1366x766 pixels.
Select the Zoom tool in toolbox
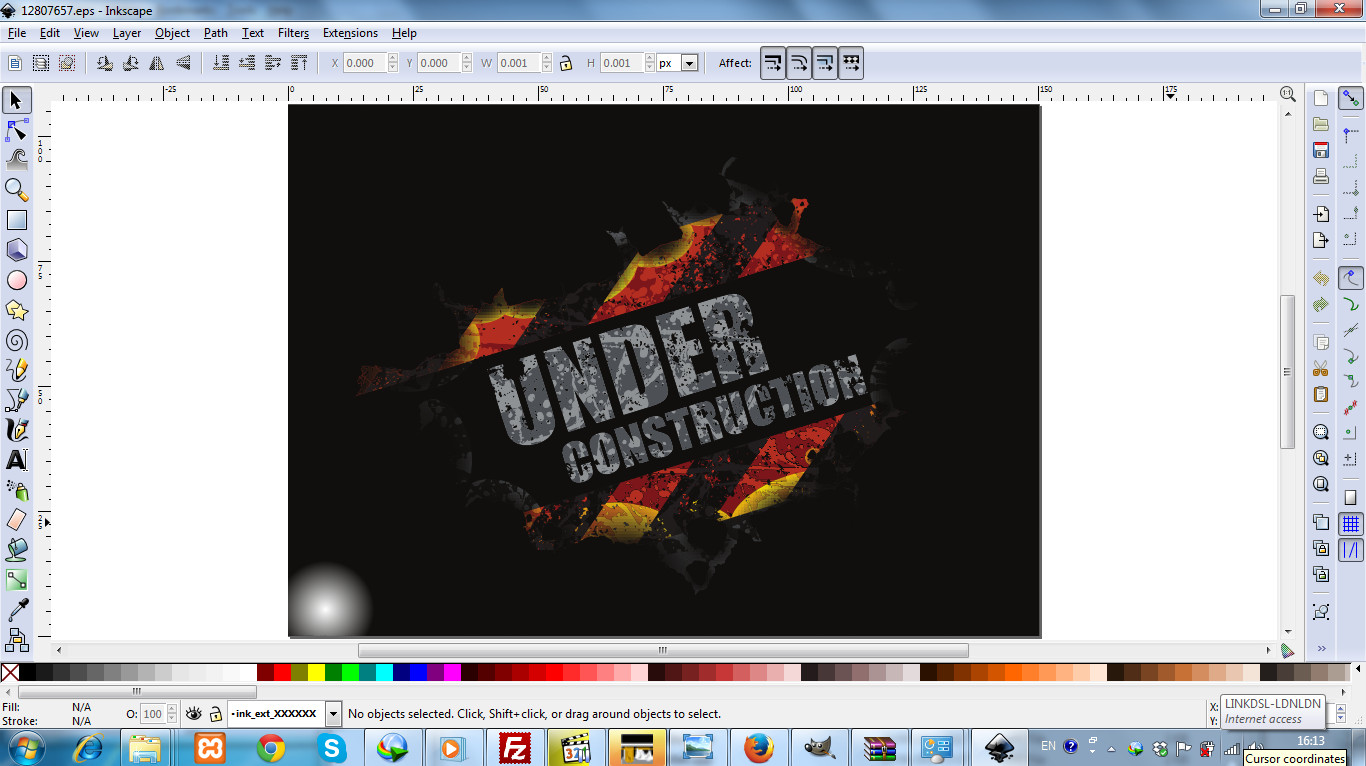click(17, 189)
